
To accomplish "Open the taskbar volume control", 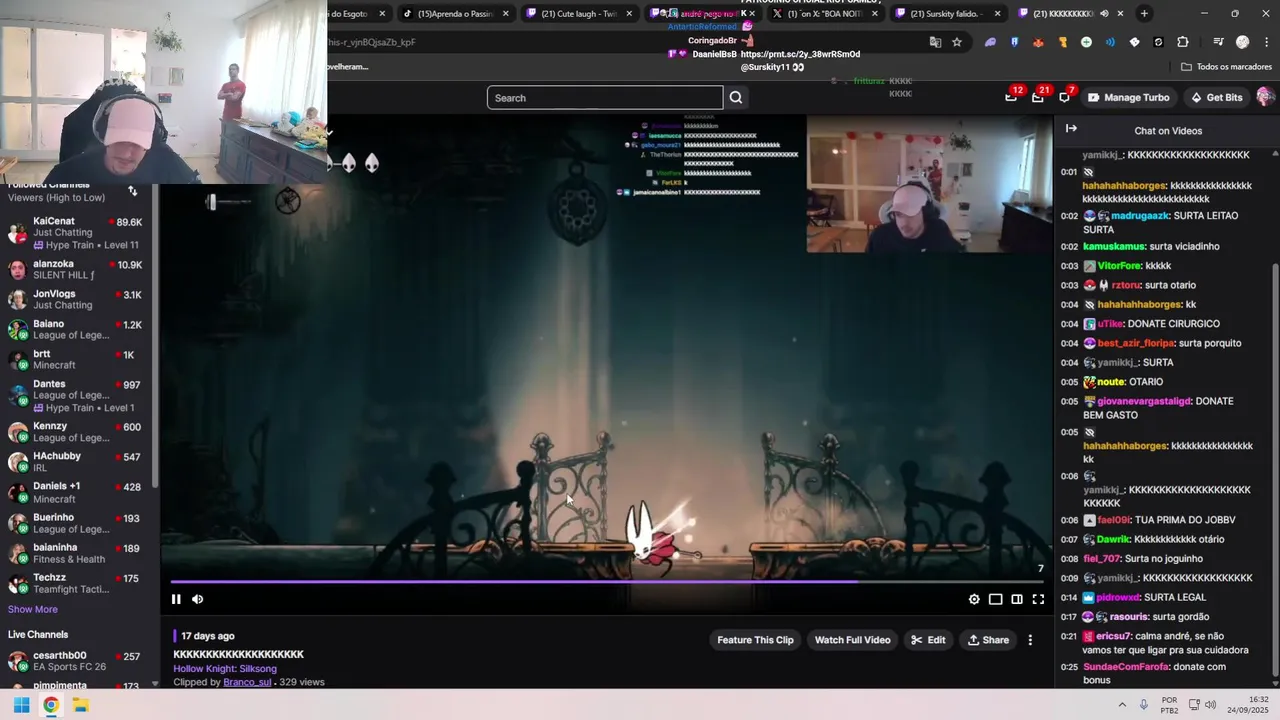I will 1210,705.
